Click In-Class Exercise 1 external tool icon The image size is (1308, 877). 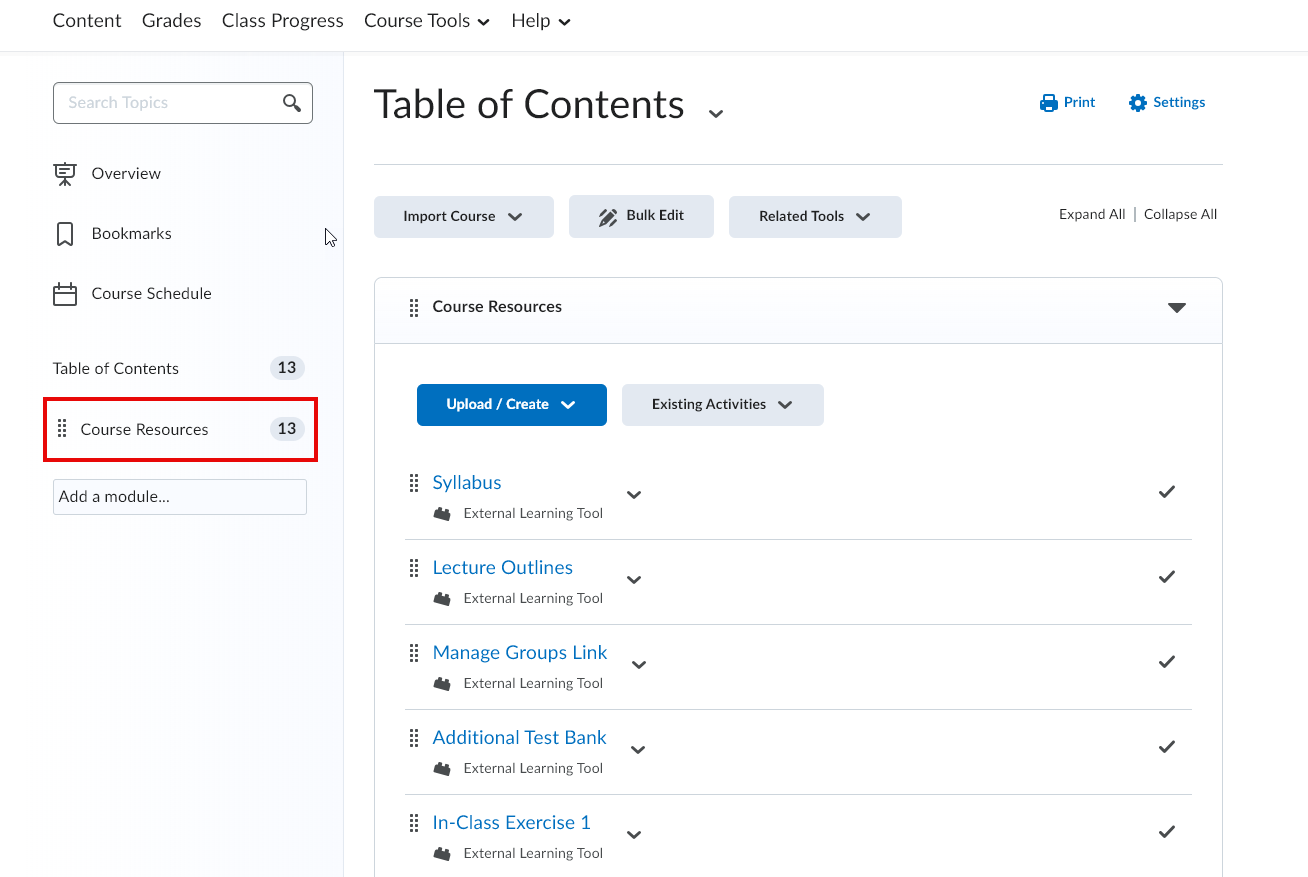[442, 854]
